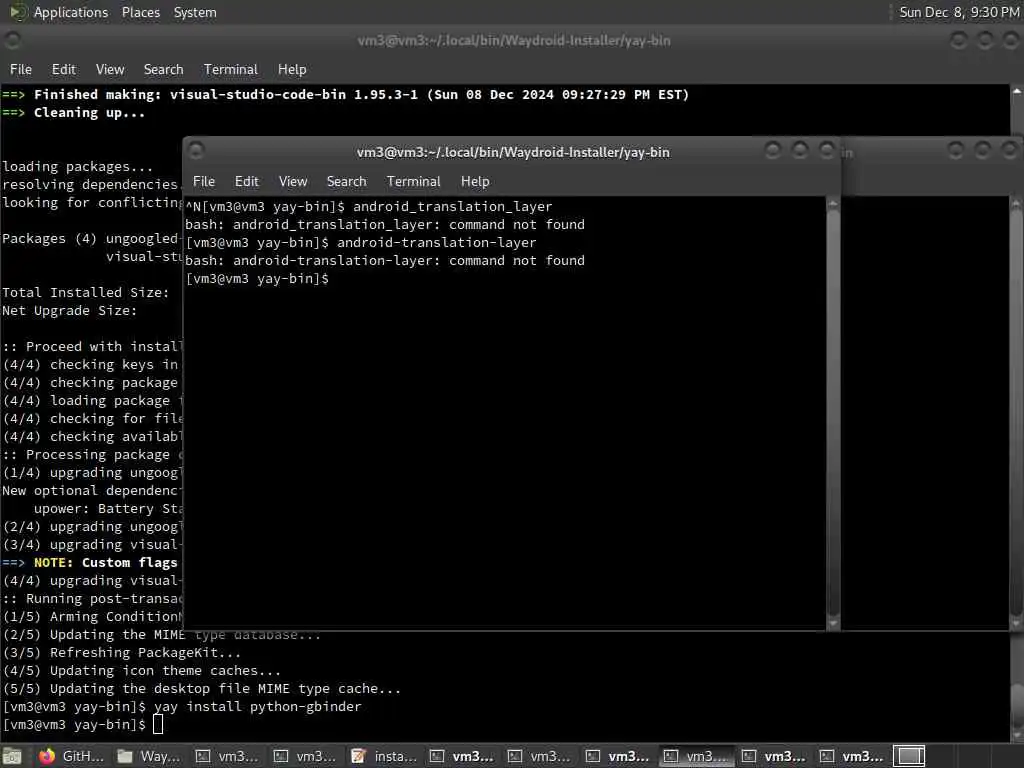1024x768 pixels.
Task: Open the Applications menu in top panel
Action: click(x=71, y=12)
